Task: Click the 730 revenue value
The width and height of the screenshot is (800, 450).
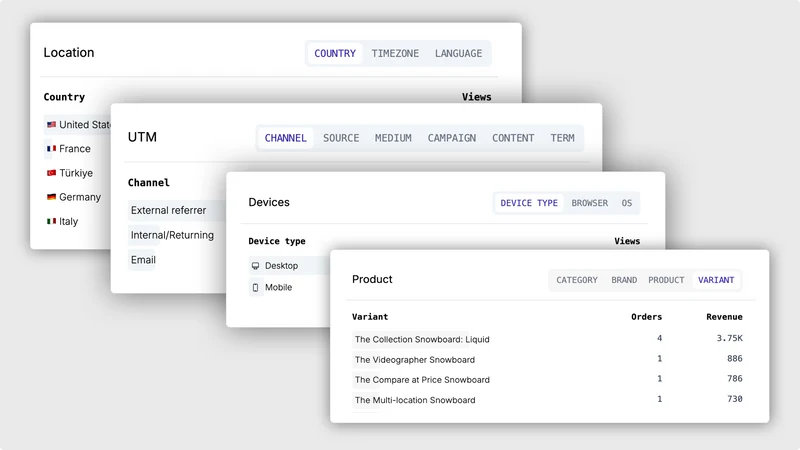Action: pos(735,399)
